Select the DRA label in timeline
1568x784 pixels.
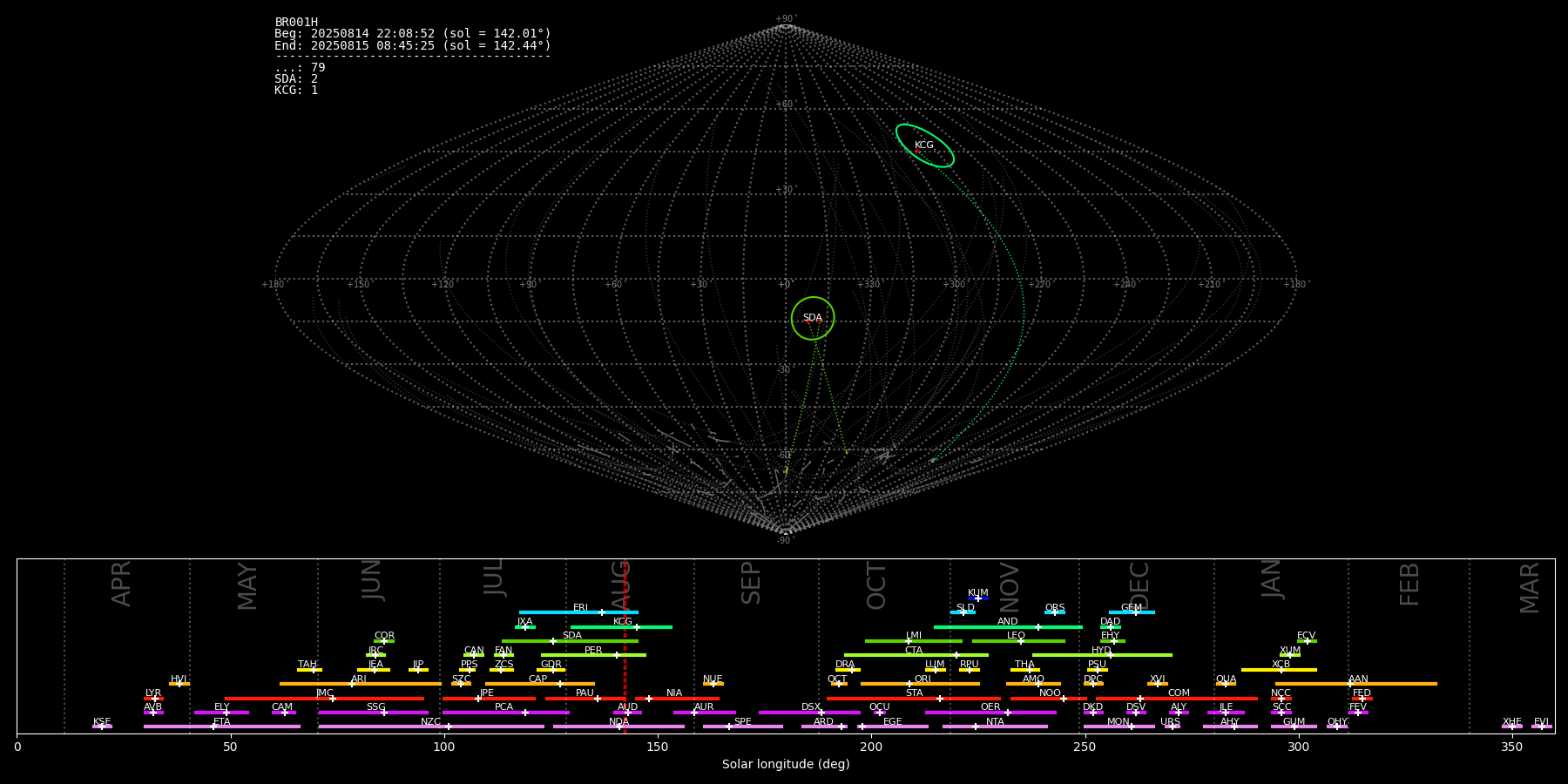pos(845,665)
